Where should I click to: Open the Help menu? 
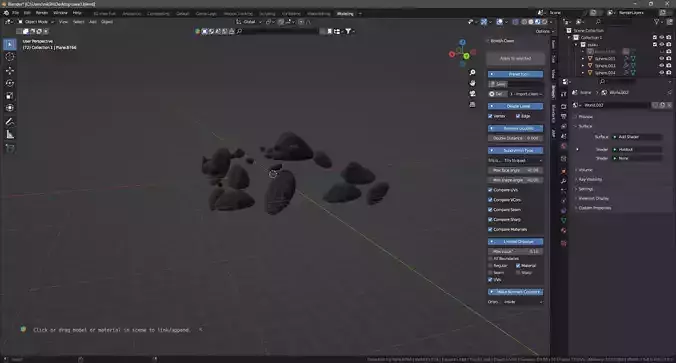(x=77, y=13)
